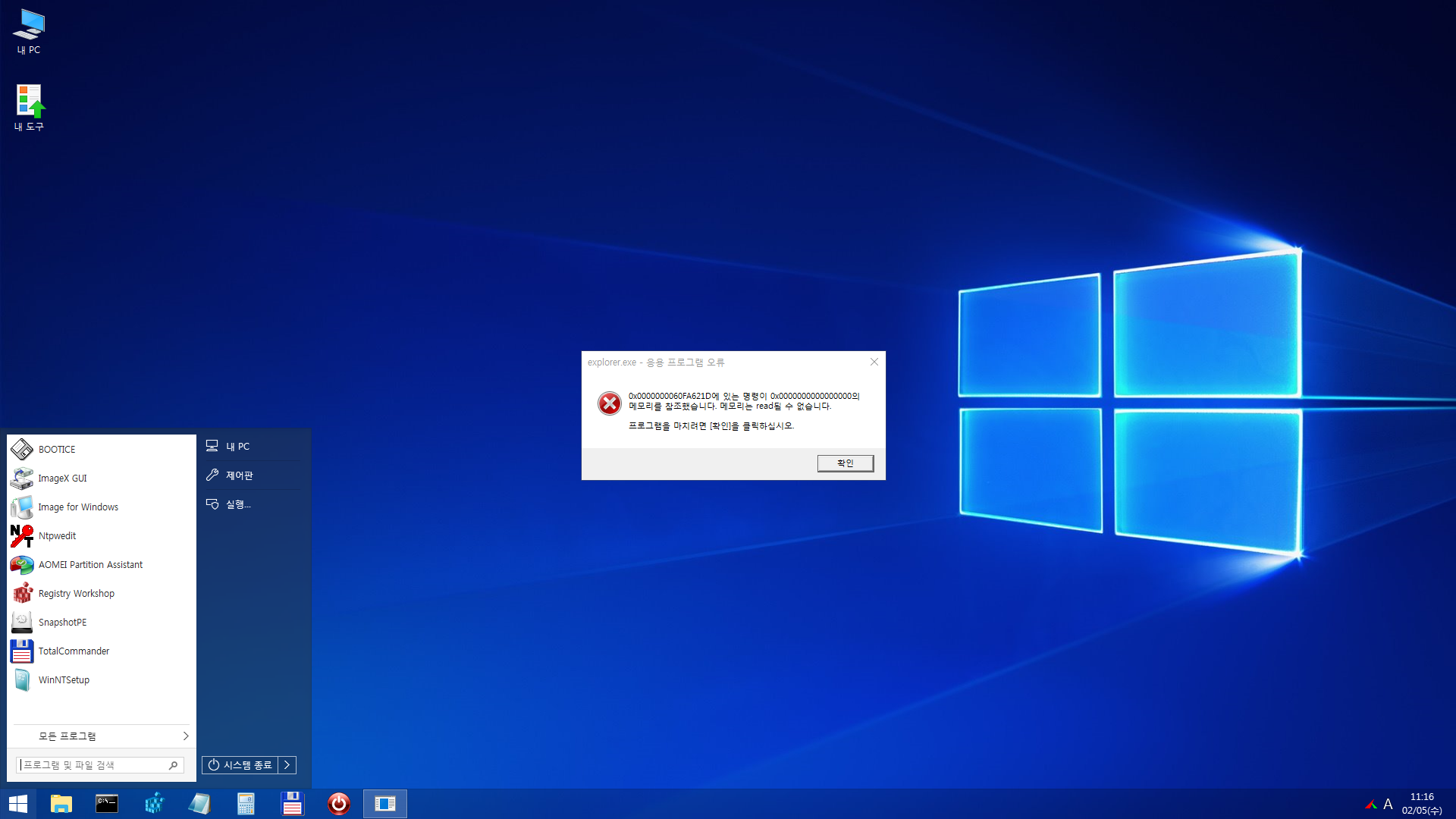Image resolution: width=1456 pixels, height=819 pixels.
Task: Open AOMEI Partition Assistant
Action: [x=102, y=564]
